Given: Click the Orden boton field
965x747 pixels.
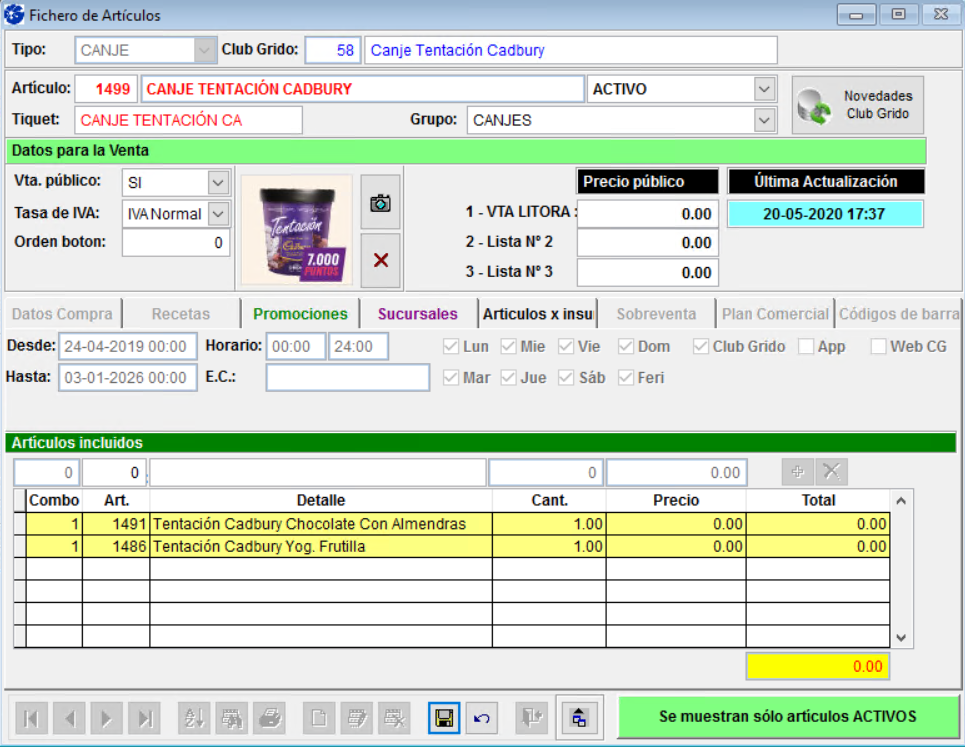Looking at the screenshot, I should click(x=176, y=242).
